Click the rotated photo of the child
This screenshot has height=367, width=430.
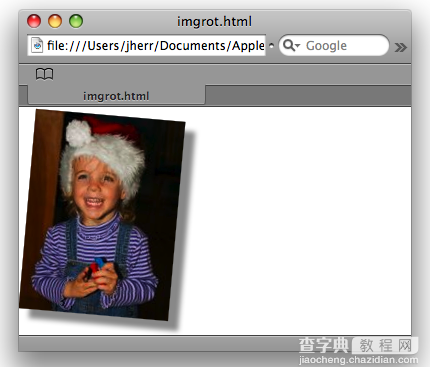(x=102, y=215)
